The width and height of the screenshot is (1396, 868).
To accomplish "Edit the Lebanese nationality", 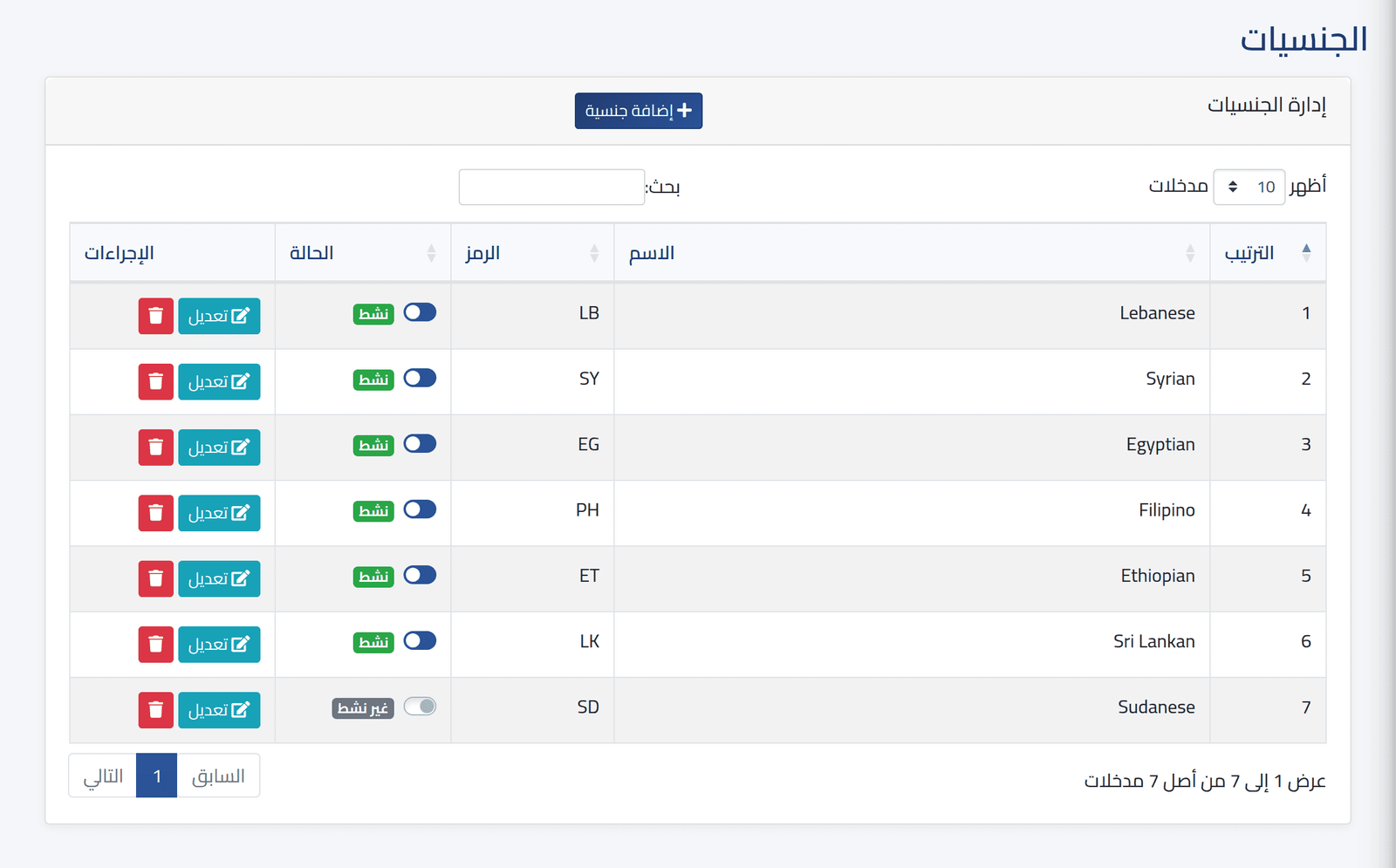I will (219, 316).
